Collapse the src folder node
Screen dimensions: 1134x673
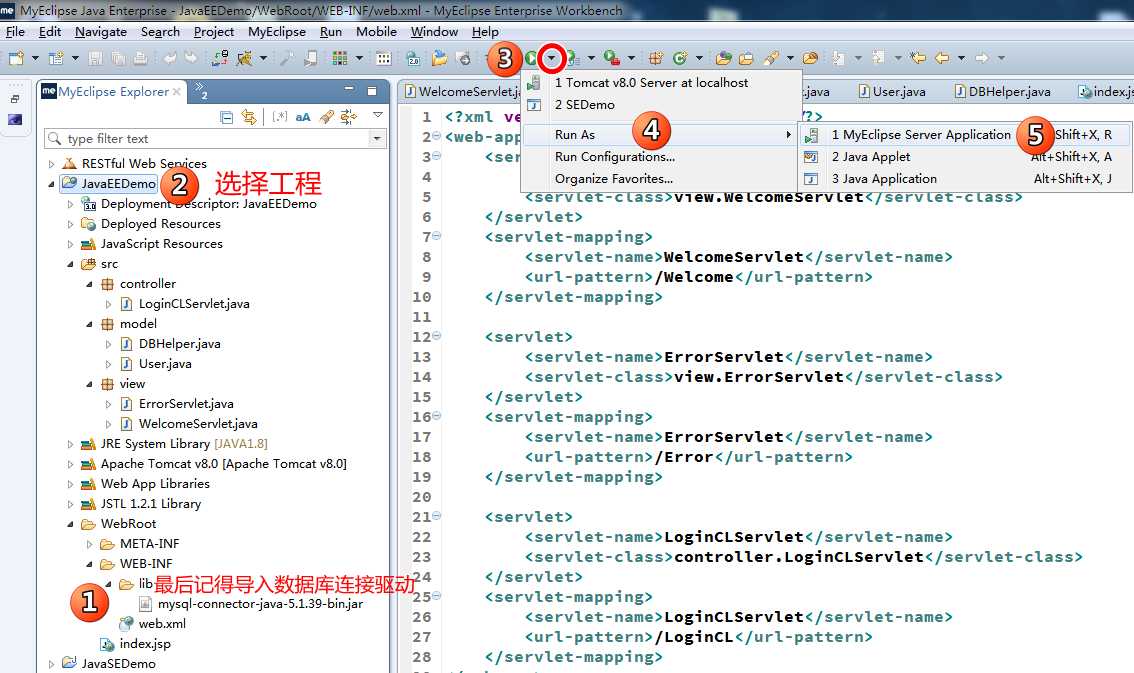click(x=70, y=264)
